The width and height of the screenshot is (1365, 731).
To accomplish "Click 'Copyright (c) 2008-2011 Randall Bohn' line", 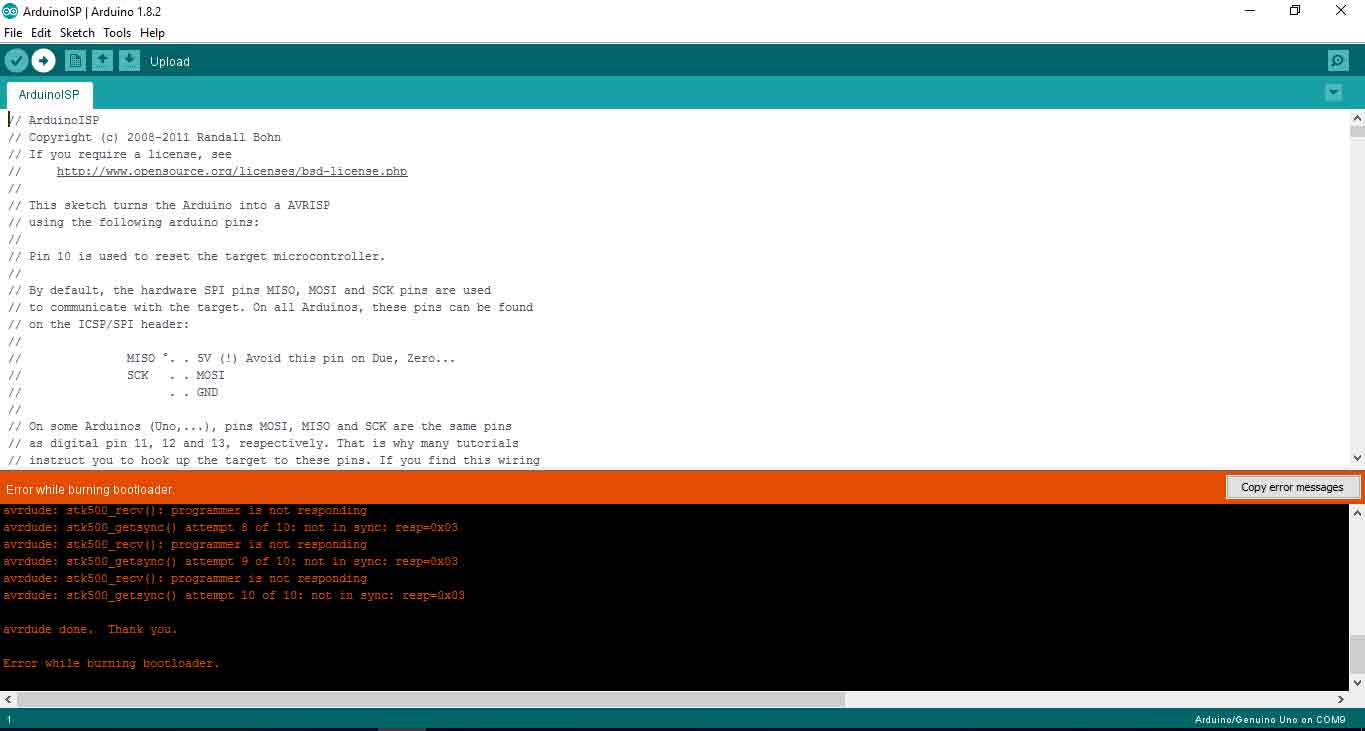I will point(145,137).
